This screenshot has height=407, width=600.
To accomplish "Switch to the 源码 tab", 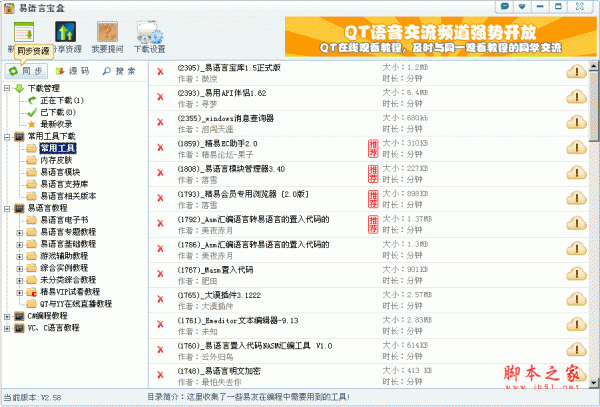I will (x=72, y=71).
